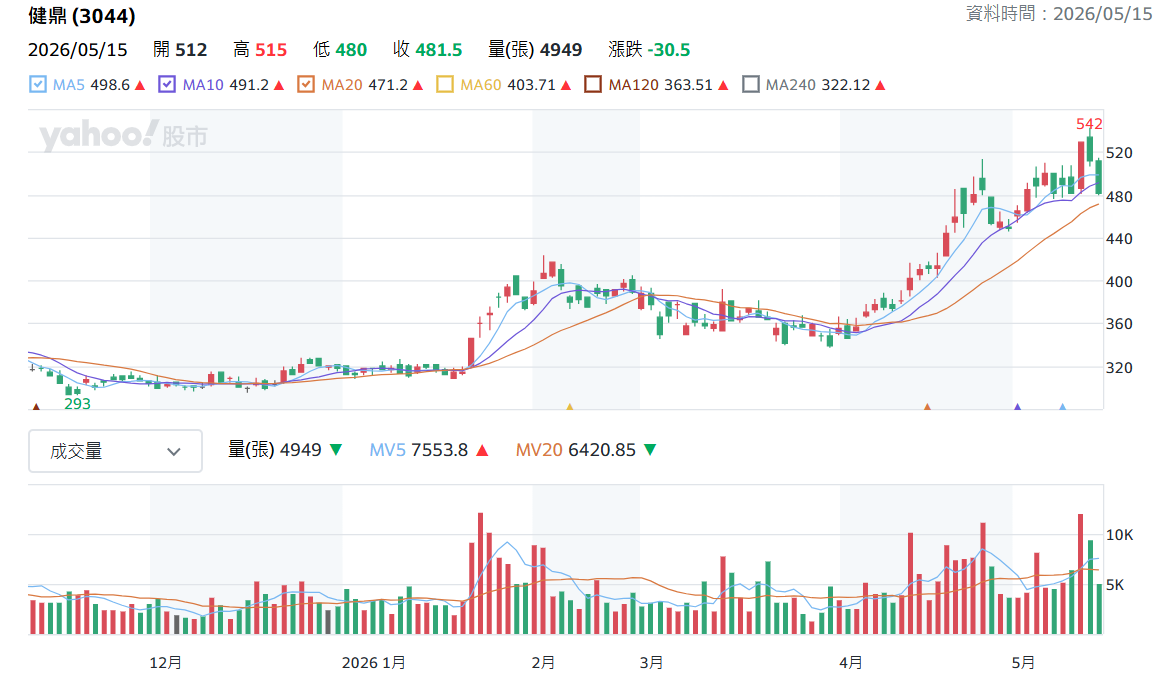Enable the MA240 moving average checkbox

[751, 85]
